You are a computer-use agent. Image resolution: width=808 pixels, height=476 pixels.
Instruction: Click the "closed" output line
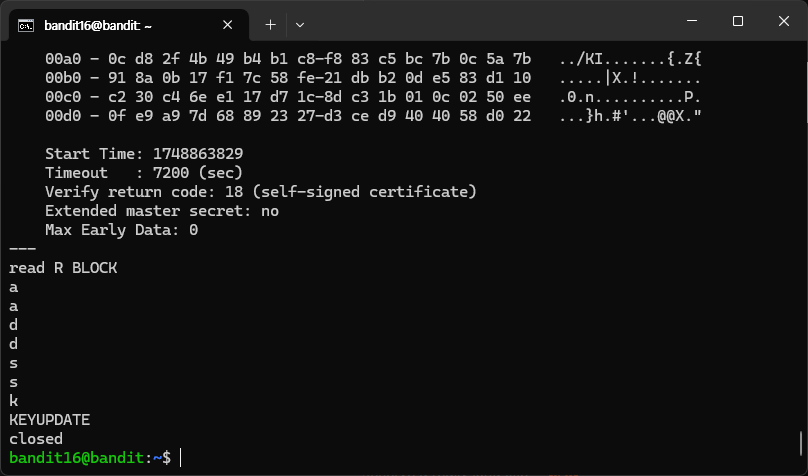[36, 439]
